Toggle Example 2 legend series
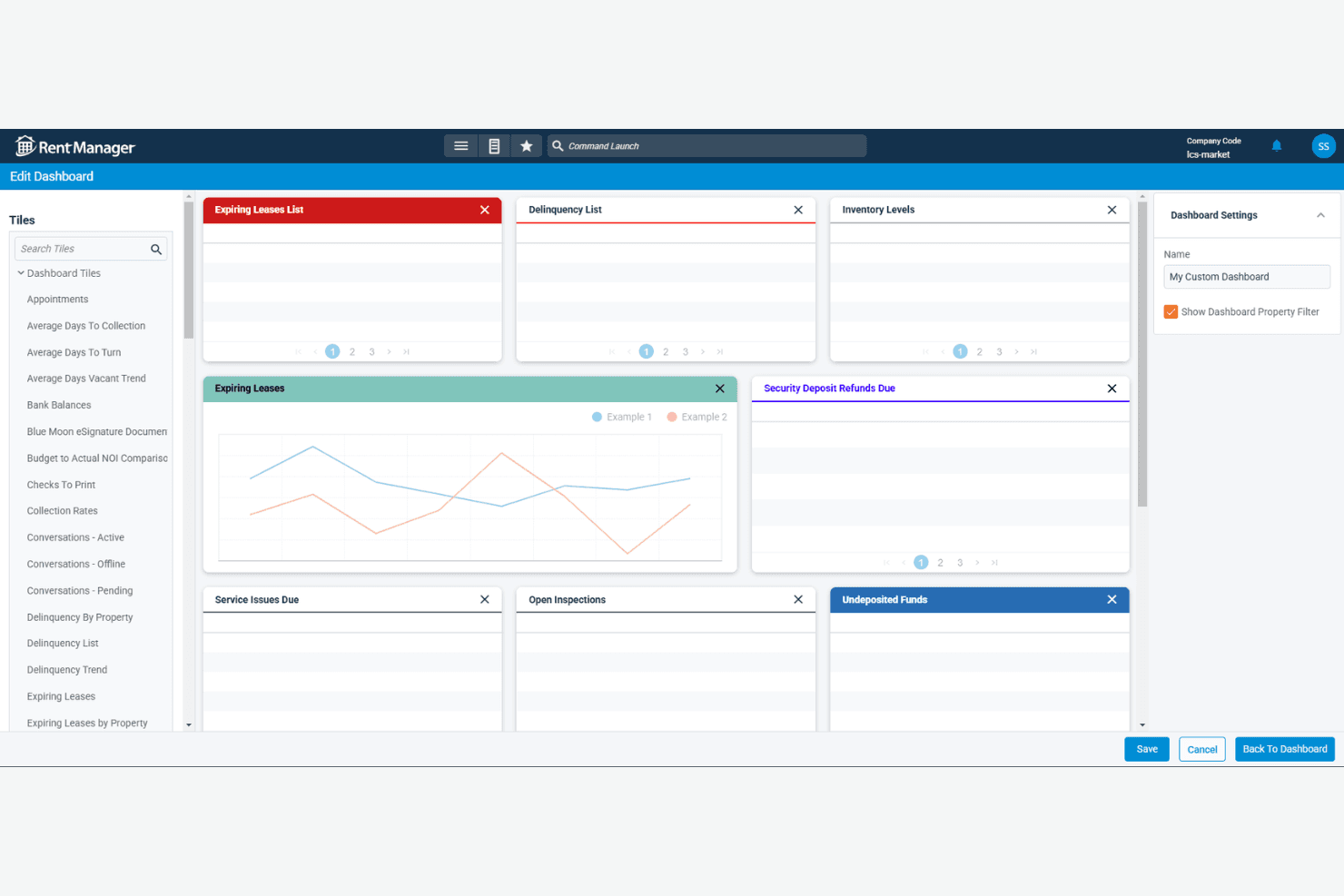This screenshot has width=1344, height=896. pos(697,418)
